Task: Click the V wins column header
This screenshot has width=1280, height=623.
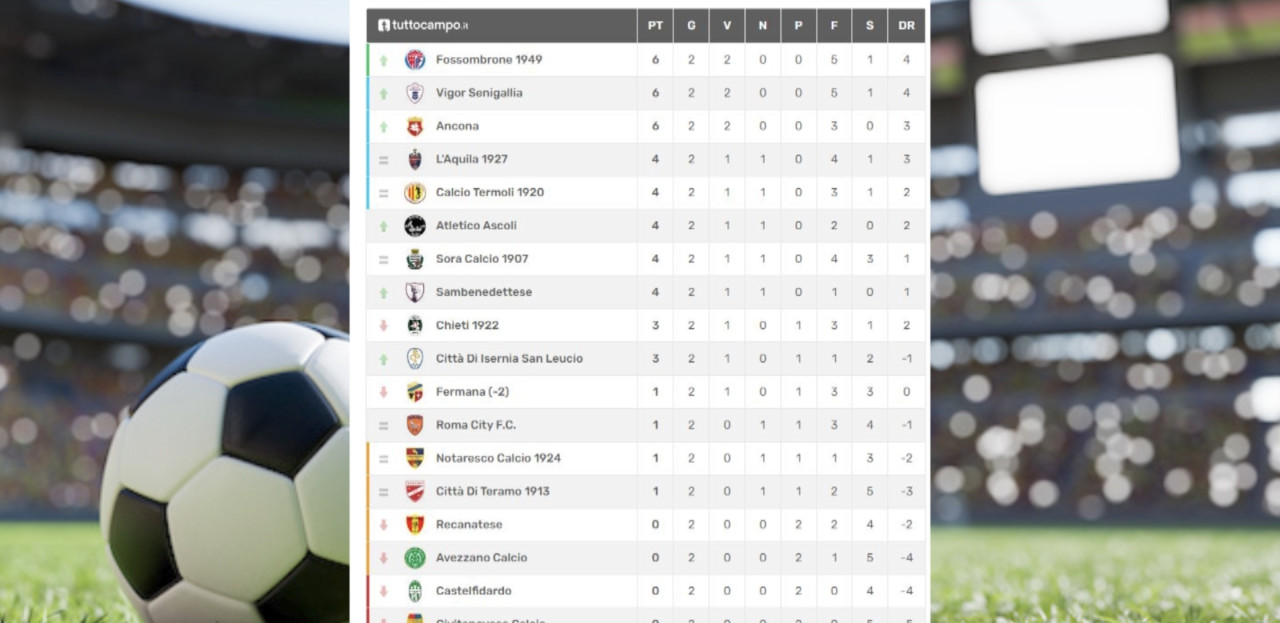Action: (x=727, y=26)
